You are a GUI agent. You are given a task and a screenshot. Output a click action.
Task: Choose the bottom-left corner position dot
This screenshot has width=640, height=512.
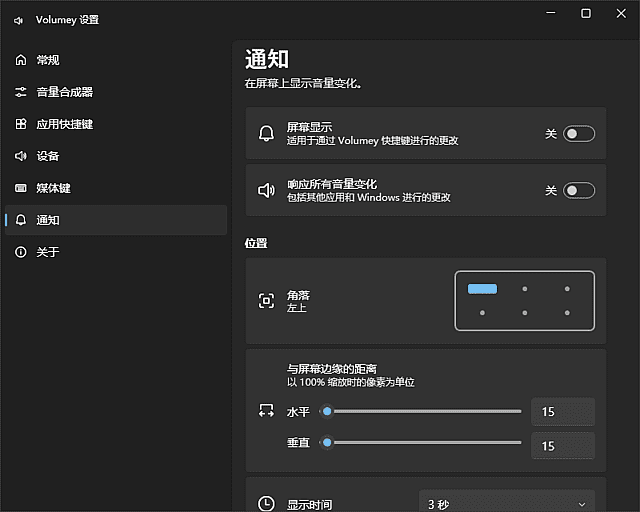pos(482,313)
